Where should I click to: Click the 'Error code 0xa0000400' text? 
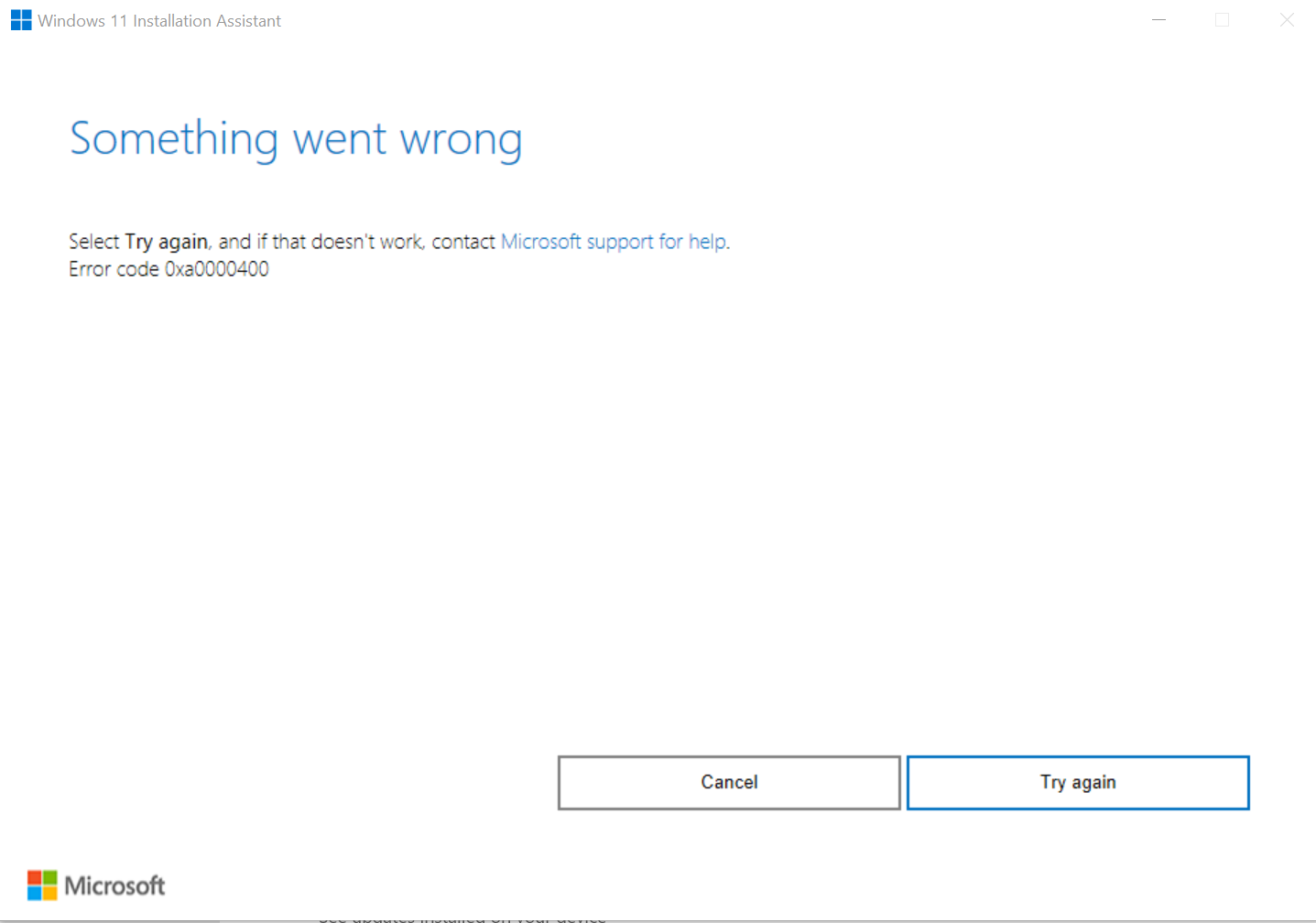point(169,269)
